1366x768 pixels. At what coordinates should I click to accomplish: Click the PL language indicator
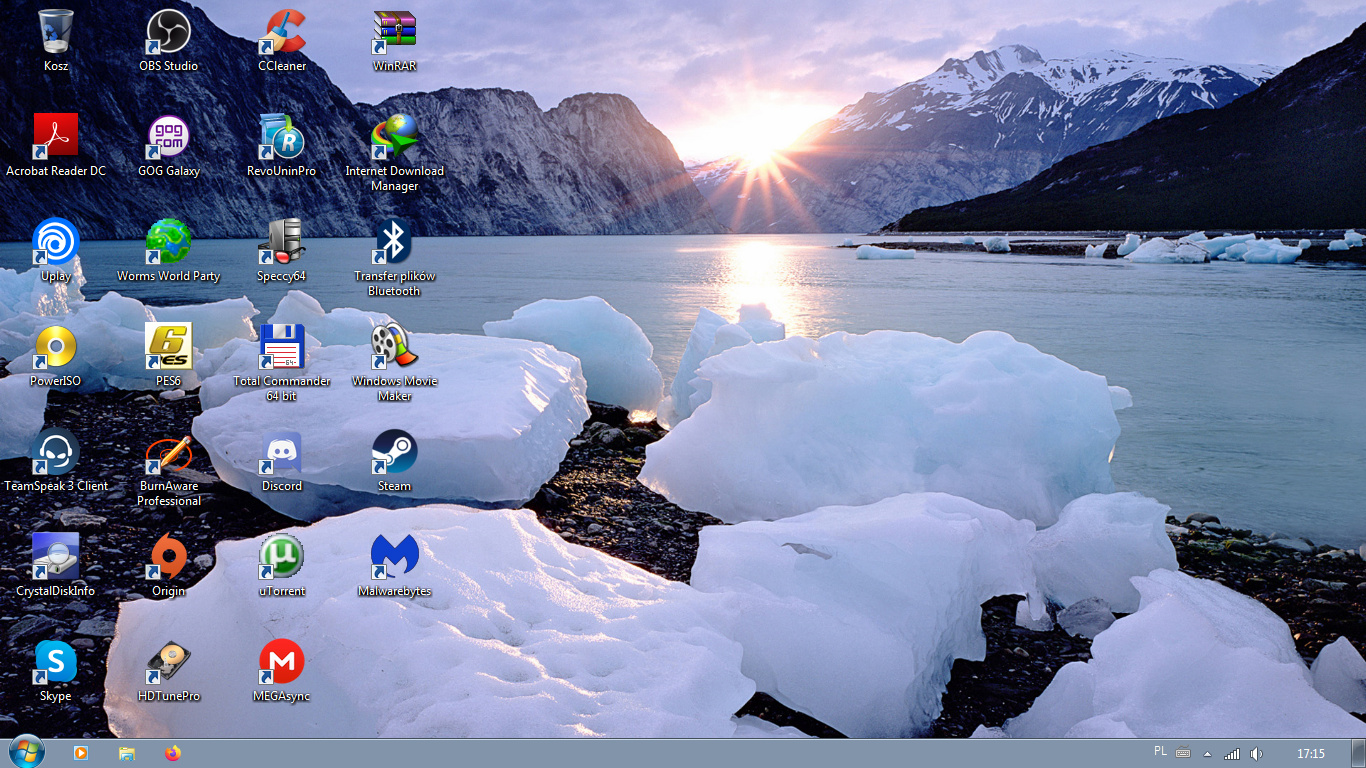(1160, 751)
